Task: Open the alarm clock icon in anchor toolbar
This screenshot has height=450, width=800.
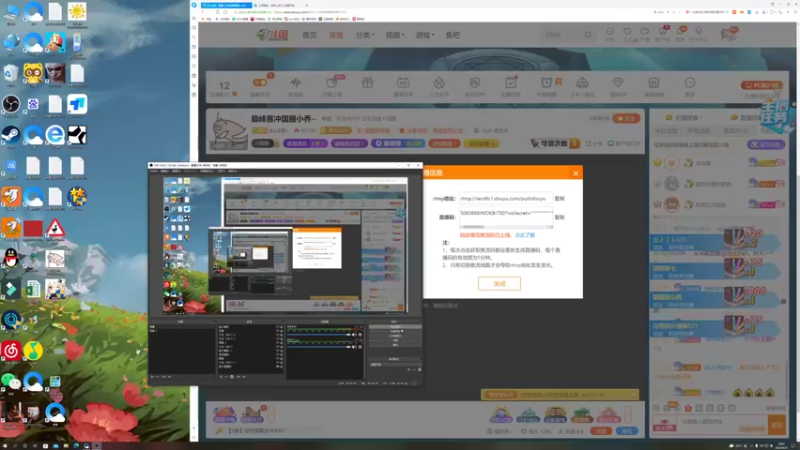Action: click(546, 83)
